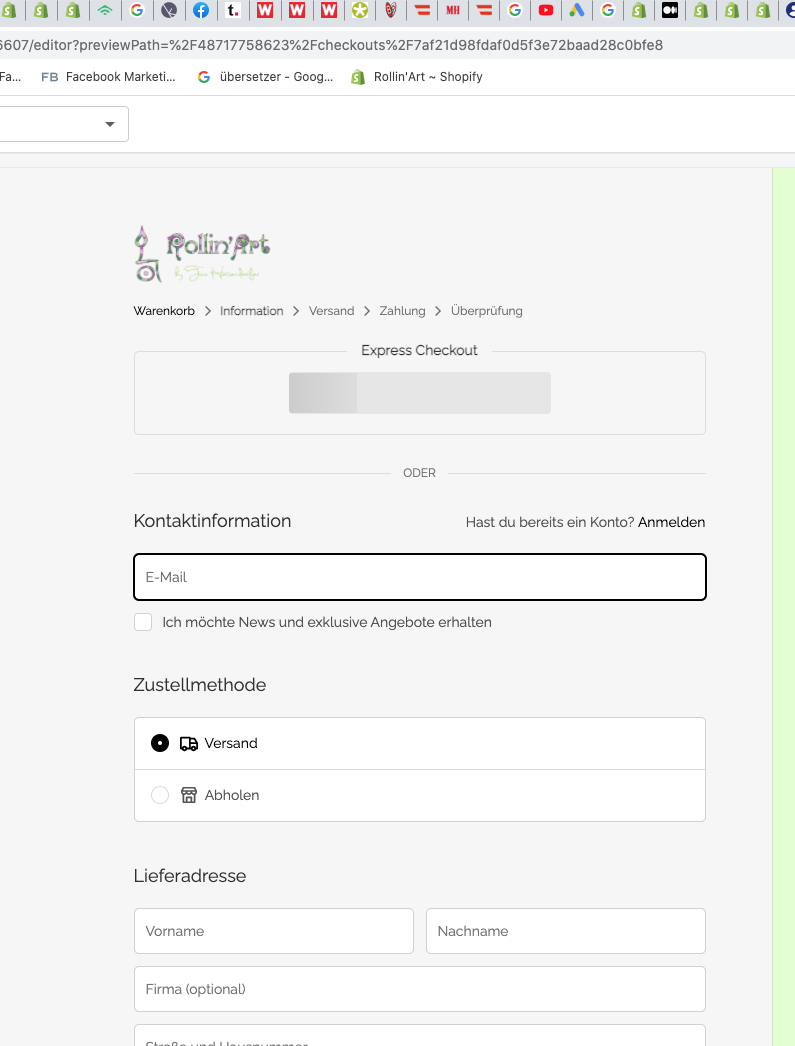
Task: Click the Rollin'Art store logo
Action: tap(202, 253)
